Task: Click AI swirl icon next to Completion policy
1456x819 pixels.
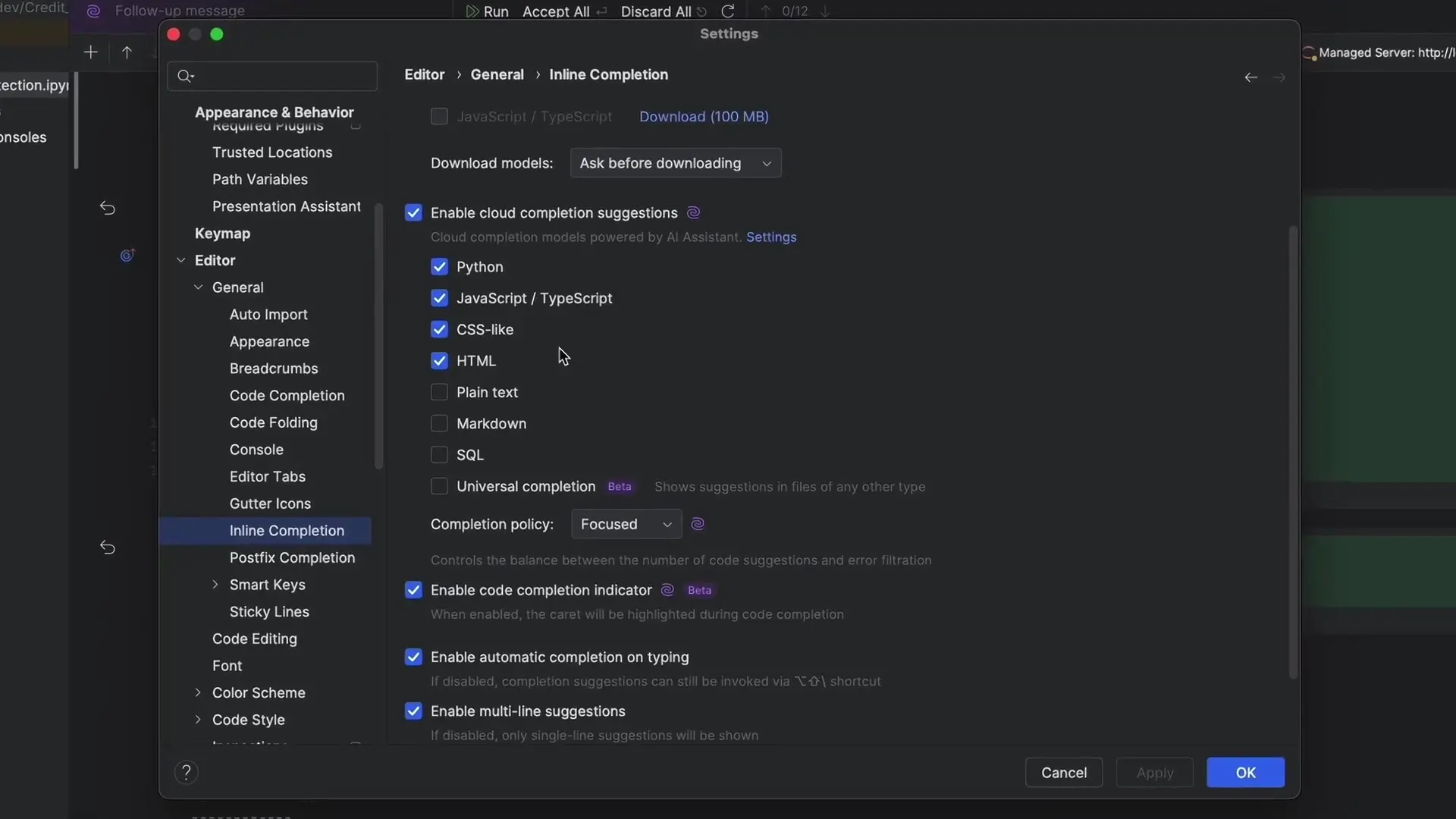Action: [698, 524]
